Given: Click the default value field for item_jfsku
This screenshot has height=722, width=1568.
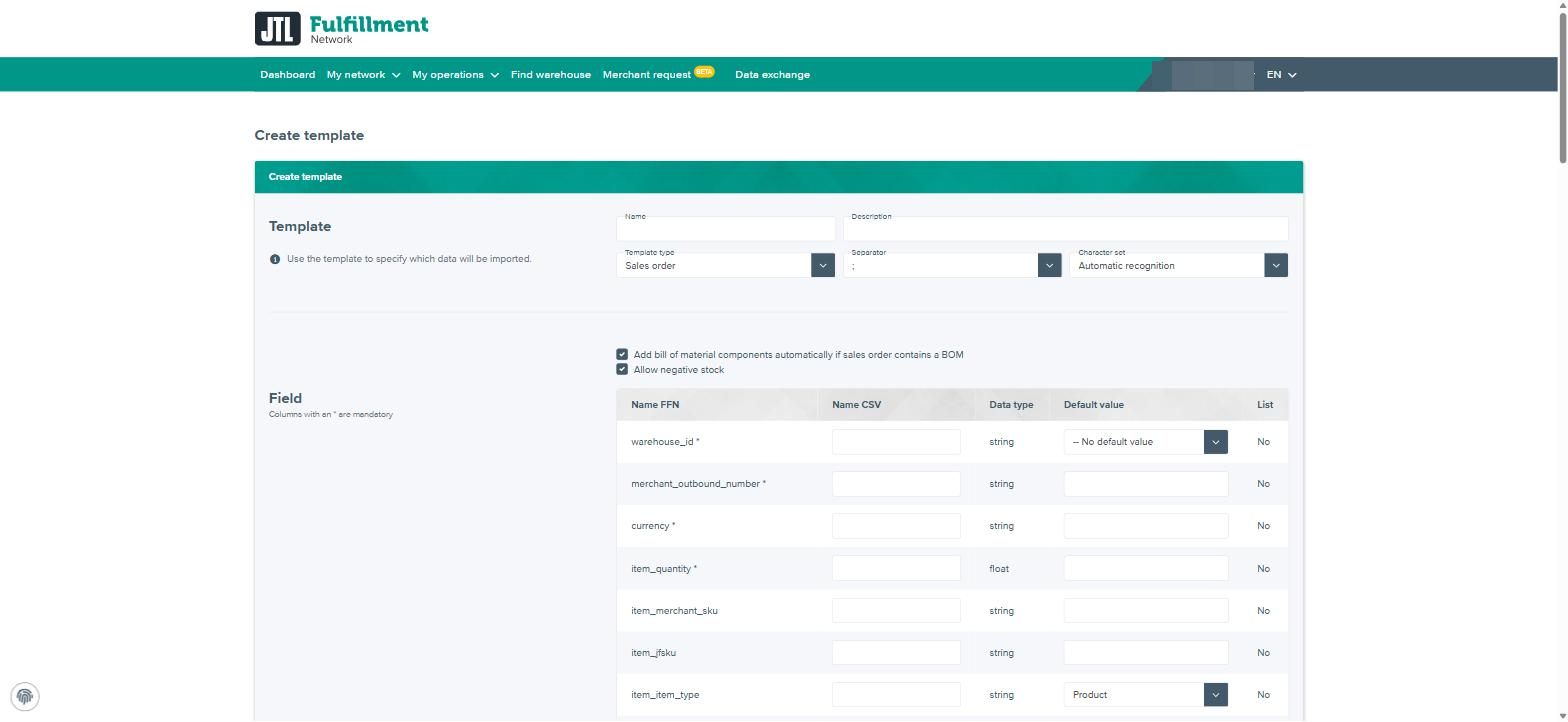Looking at the screenshot, I should click(x=1146, y=653).
